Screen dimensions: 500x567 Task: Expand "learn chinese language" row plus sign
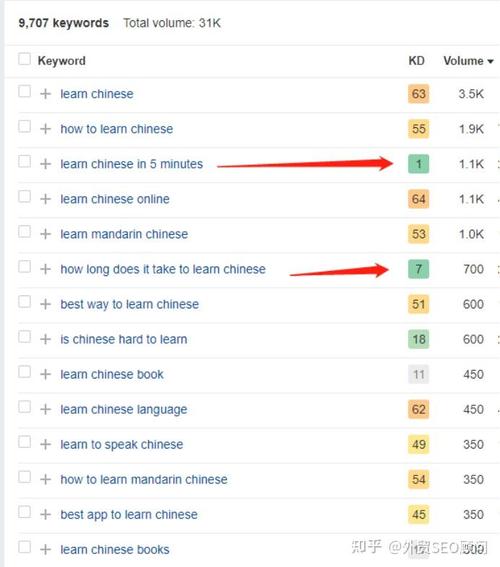pos(45,409)
